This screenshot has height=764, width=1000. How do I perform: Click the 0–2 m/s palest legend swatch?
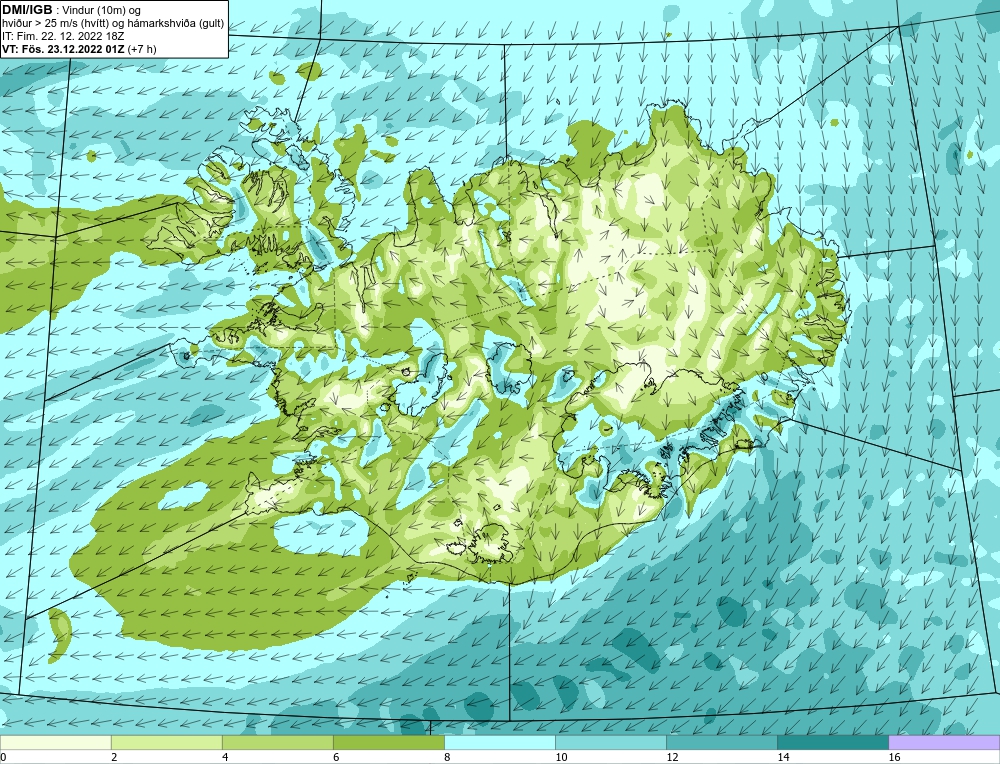[55, 742]
